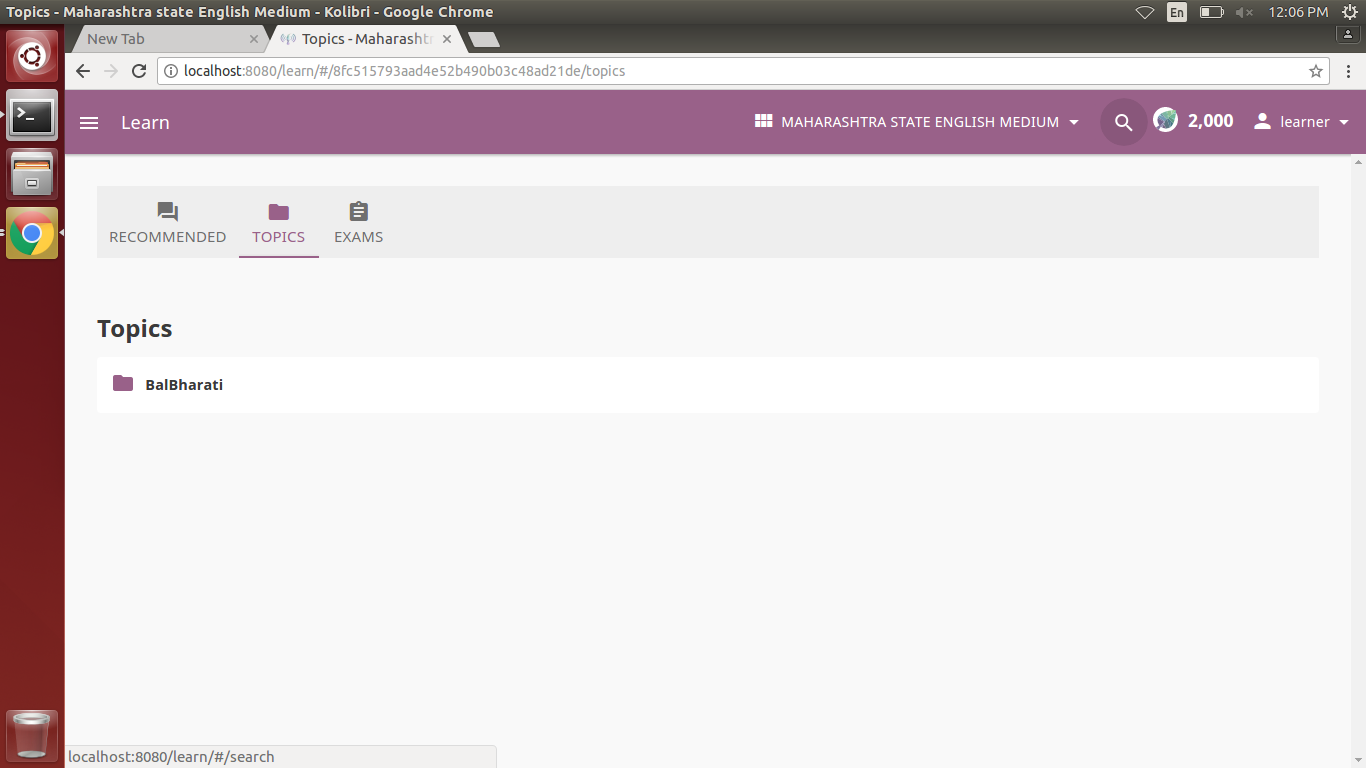Open the hamburger menu next to Learn

pos(88,122)
